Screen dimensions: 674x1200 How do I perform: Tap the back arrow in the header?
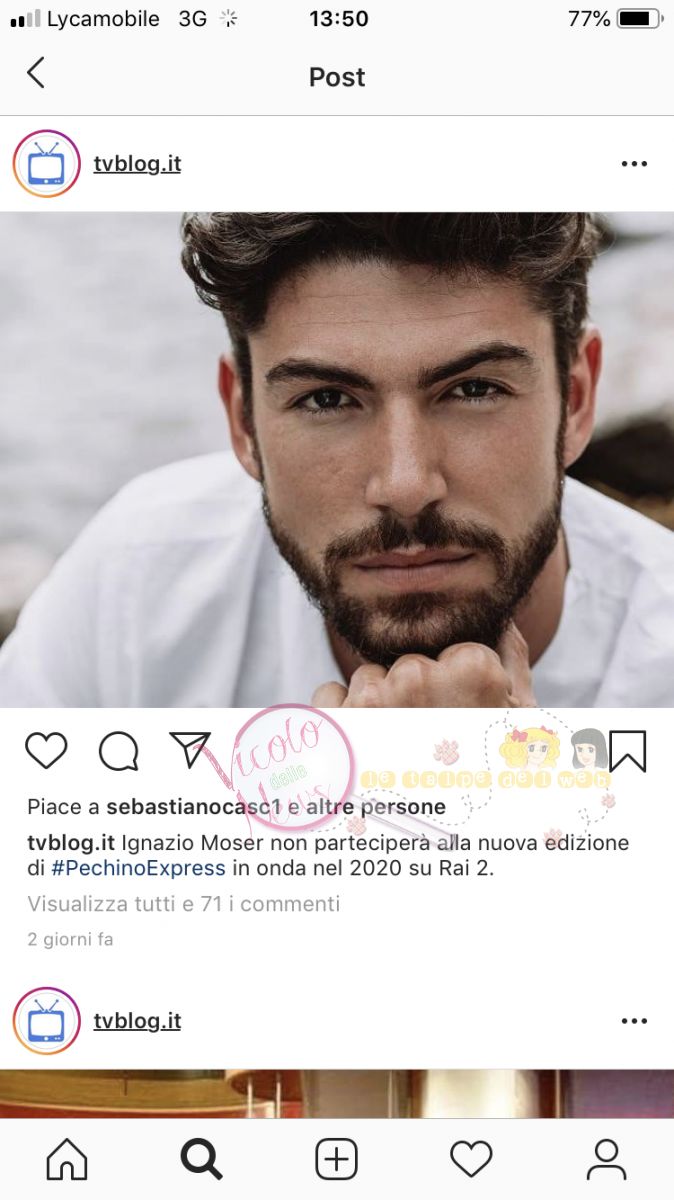[x=36, y=73]
